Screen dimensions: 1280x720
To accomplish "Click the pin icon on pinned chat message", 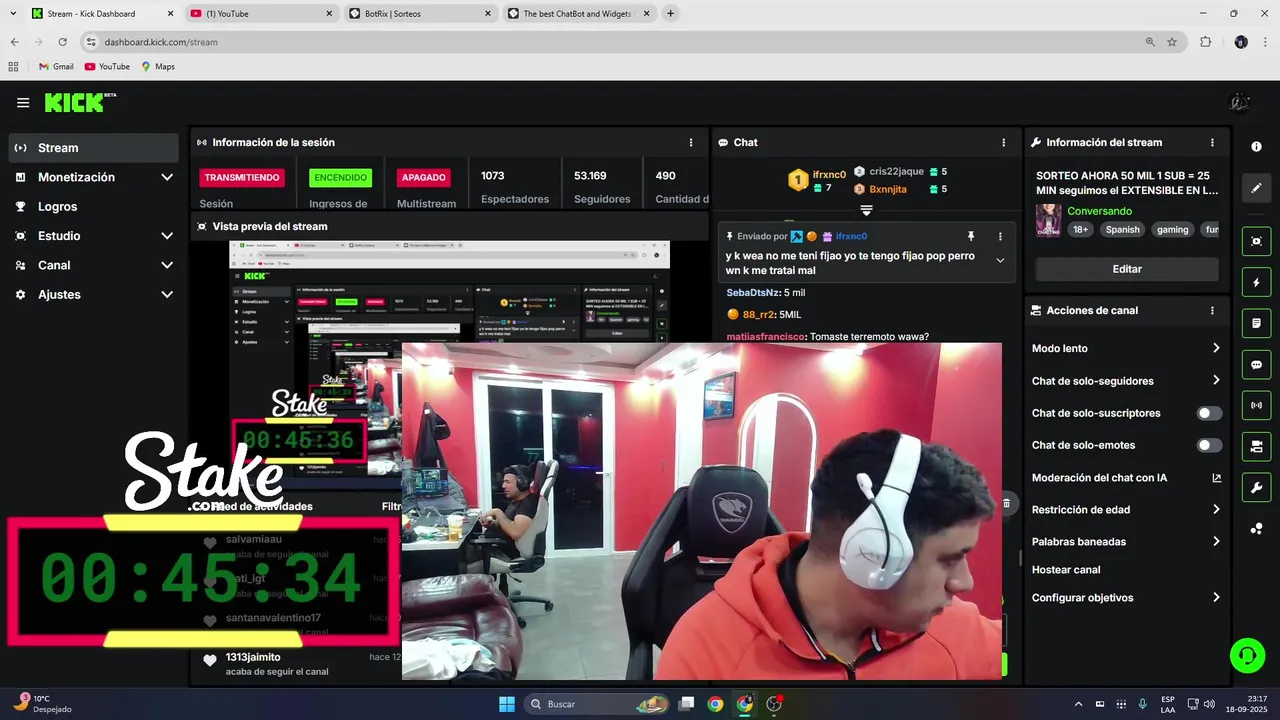I will 970,236.
